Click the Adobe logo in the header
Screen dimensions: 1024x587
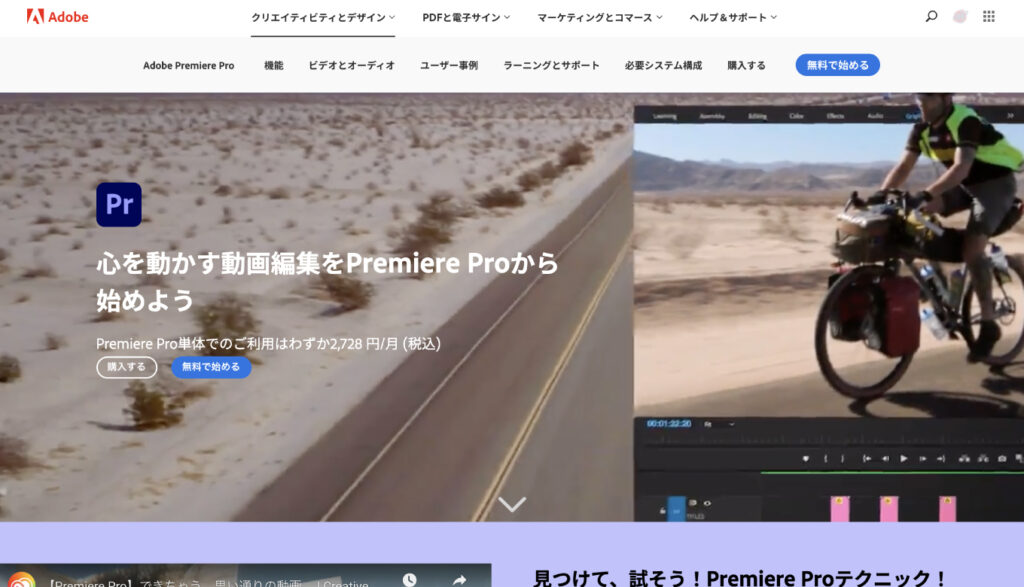coord(57,16)
